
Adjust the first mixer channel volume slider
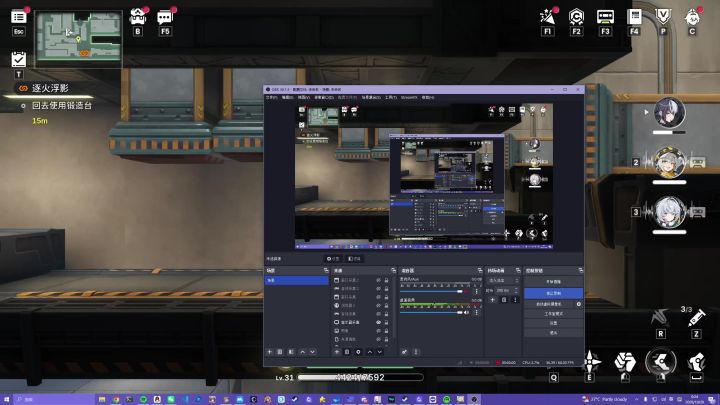(x=431, y=292)
